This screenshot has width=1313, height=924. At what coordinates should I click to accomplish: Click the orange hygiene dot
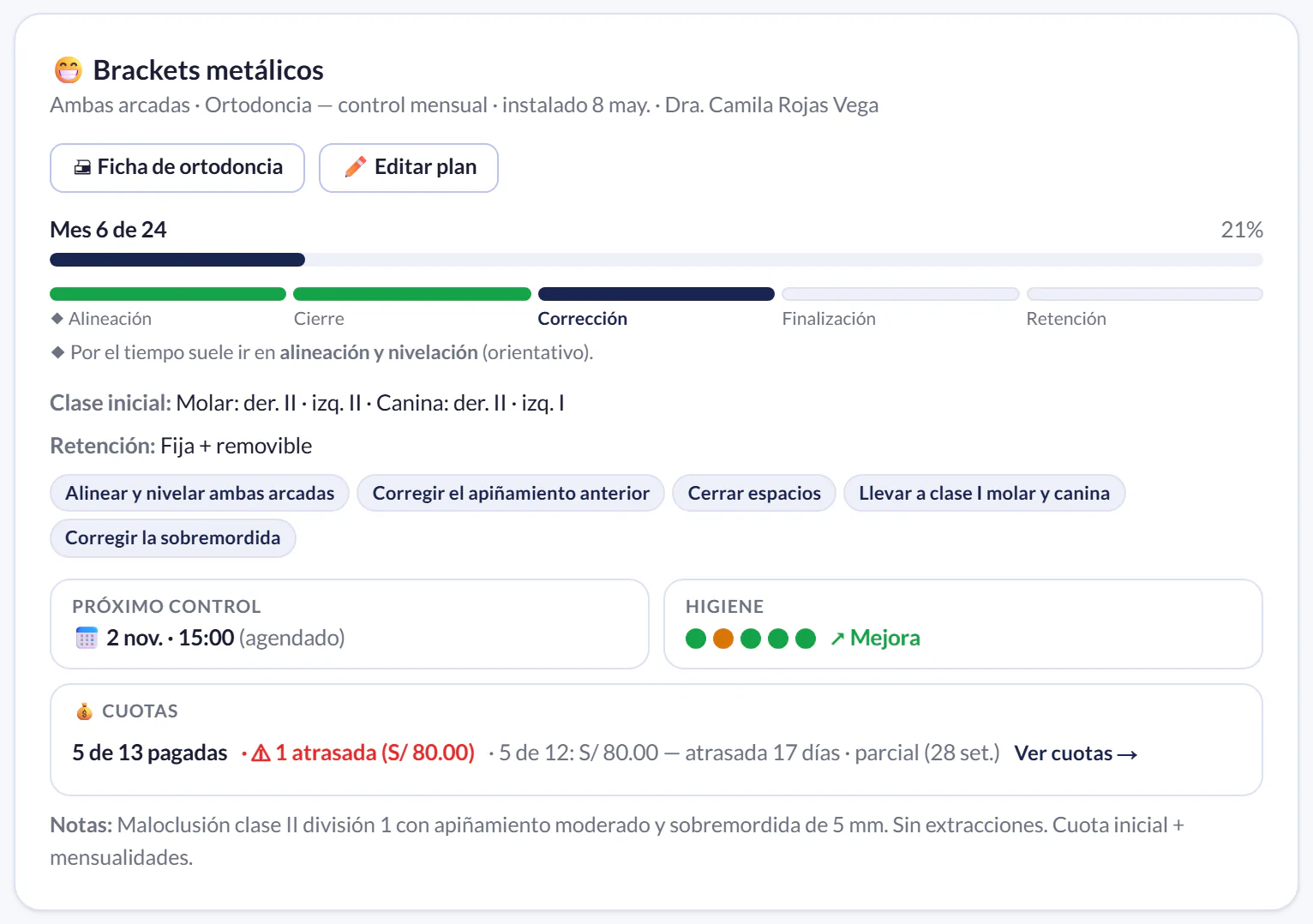point(723,639)
